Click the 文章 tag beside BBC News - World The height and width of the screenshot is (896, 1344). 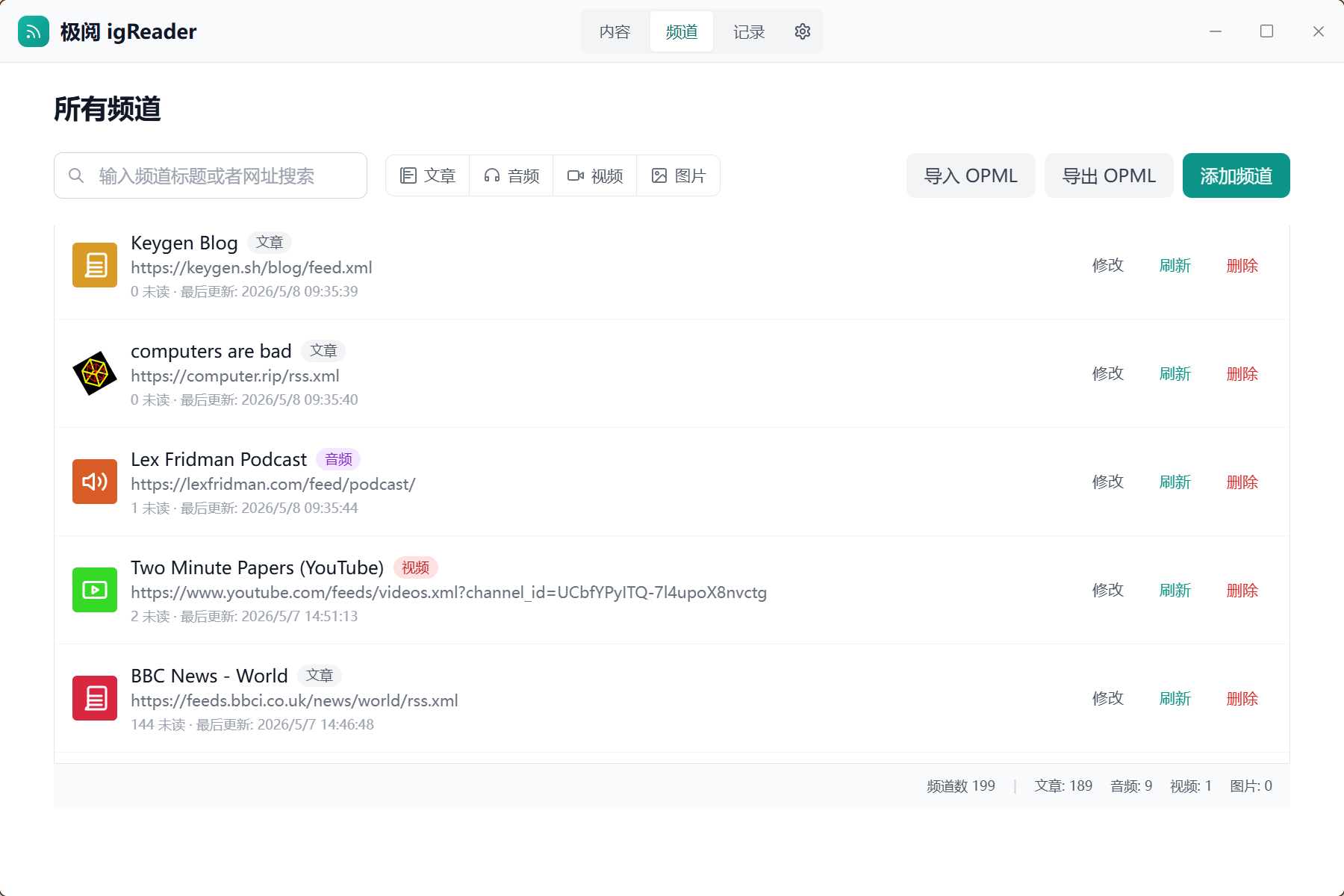[320, 676]
